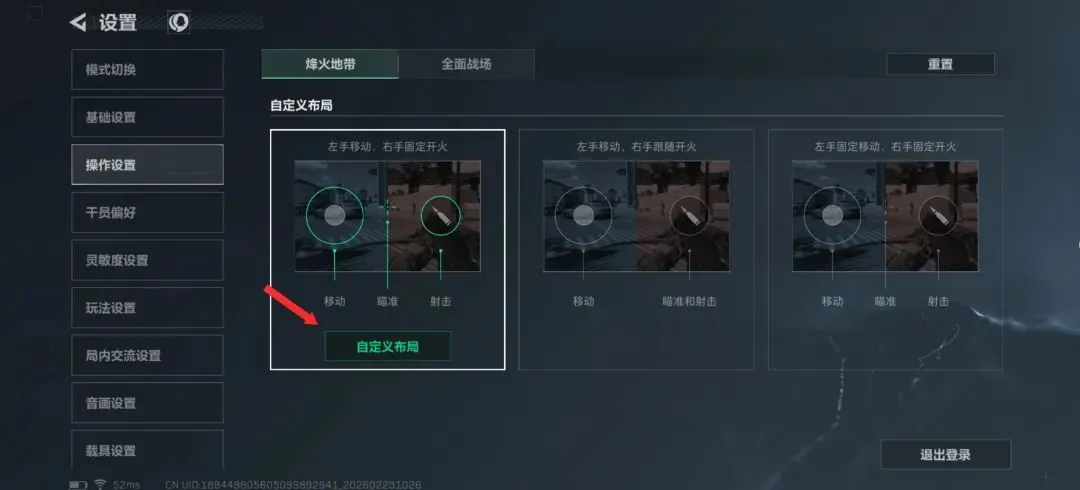Switch to the 全面战场 tab
1080x490 pixels.
tap(466, 64)
